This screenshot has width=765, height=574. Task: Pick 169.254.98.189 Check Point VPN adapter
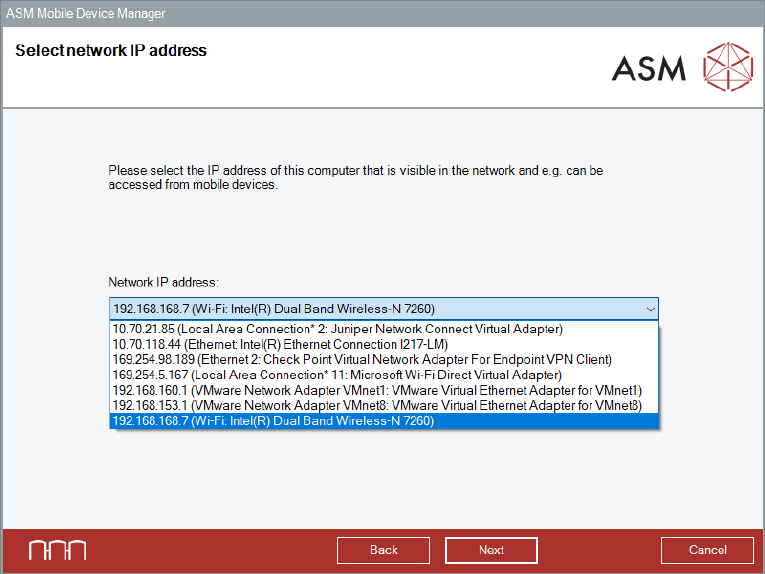(384, 359)
